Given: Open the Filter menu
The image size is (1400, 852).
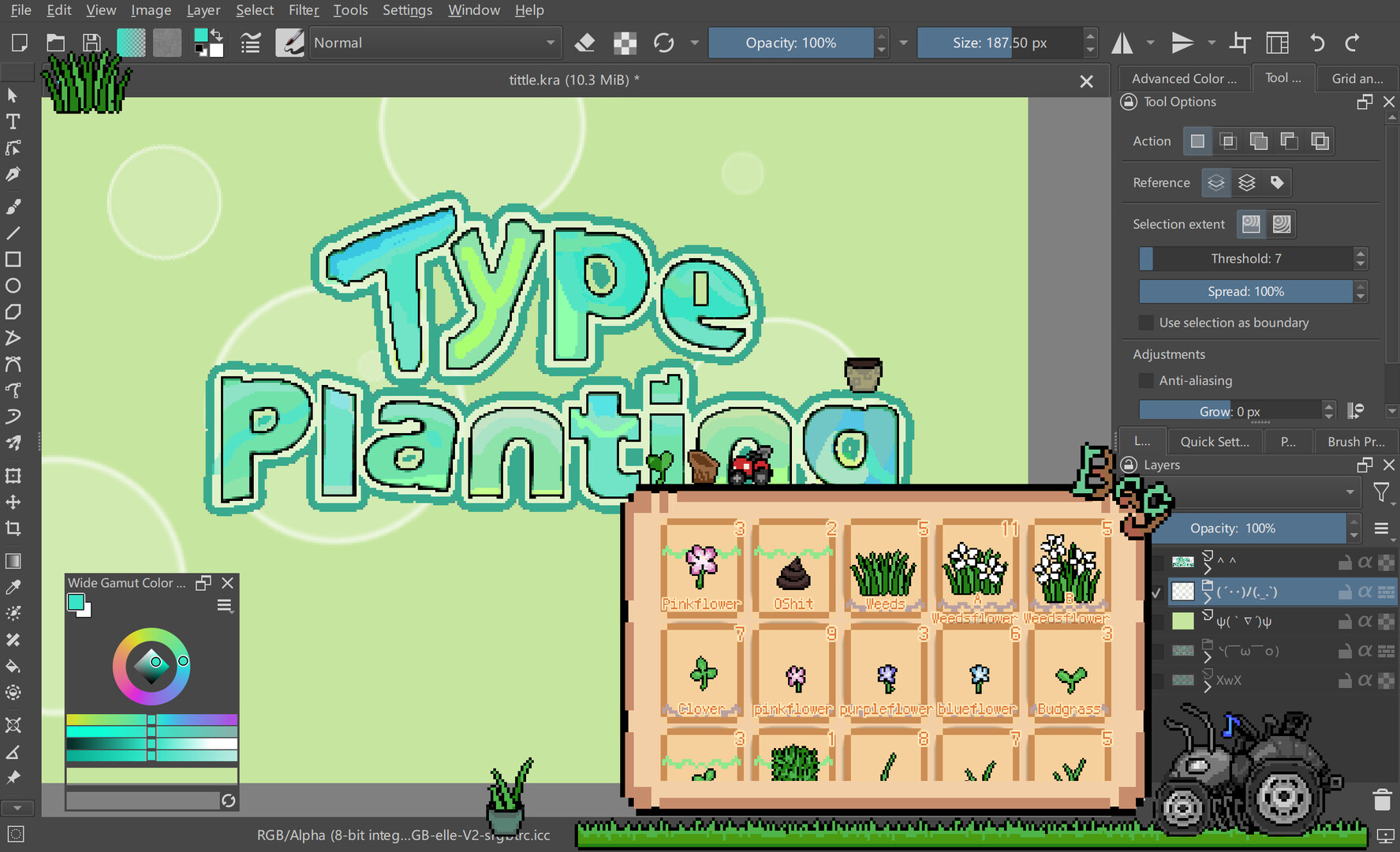Looking at the screenshot, I should [304, 10].
